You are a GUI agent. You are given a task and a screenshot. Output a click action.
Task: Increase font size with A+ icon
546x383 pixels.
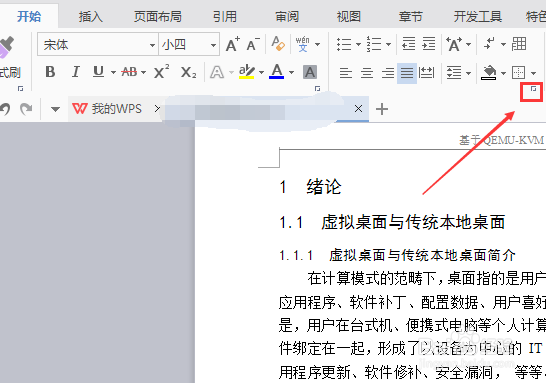tap(233, 44)
